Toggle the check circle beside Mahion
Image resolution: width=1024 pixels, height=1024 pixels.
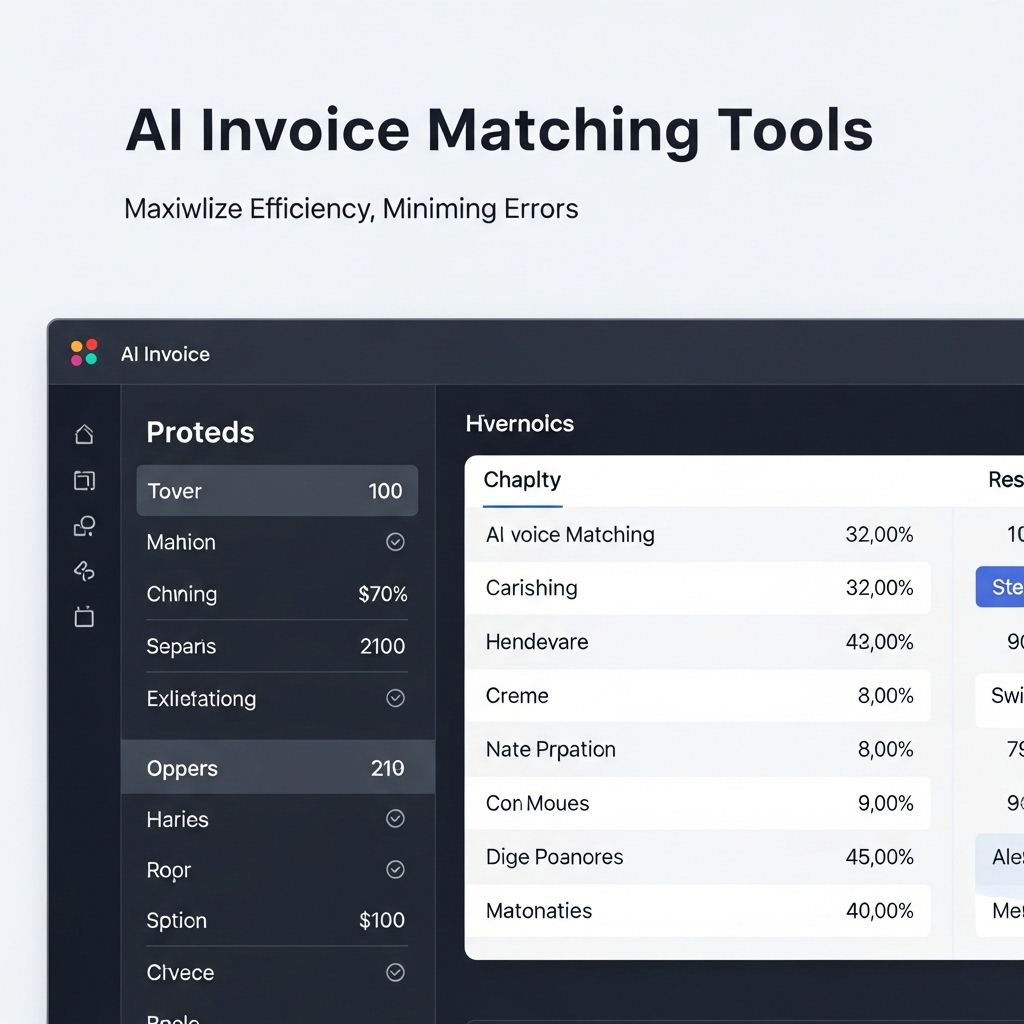point(395,542)
